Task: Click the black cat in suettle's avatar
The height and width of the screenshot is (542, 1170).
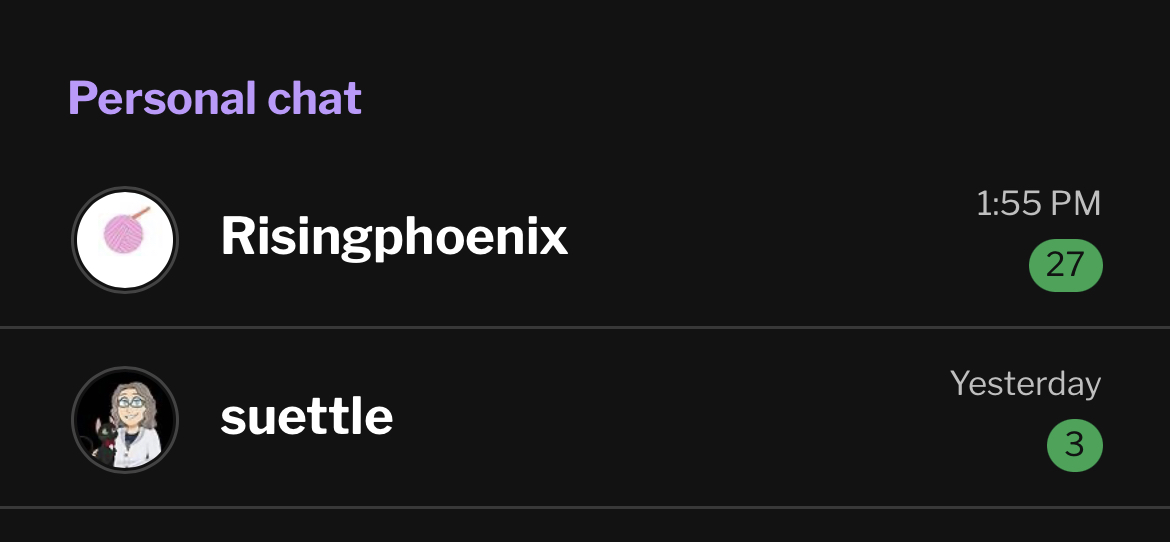Action: click(x=101, y=440)
